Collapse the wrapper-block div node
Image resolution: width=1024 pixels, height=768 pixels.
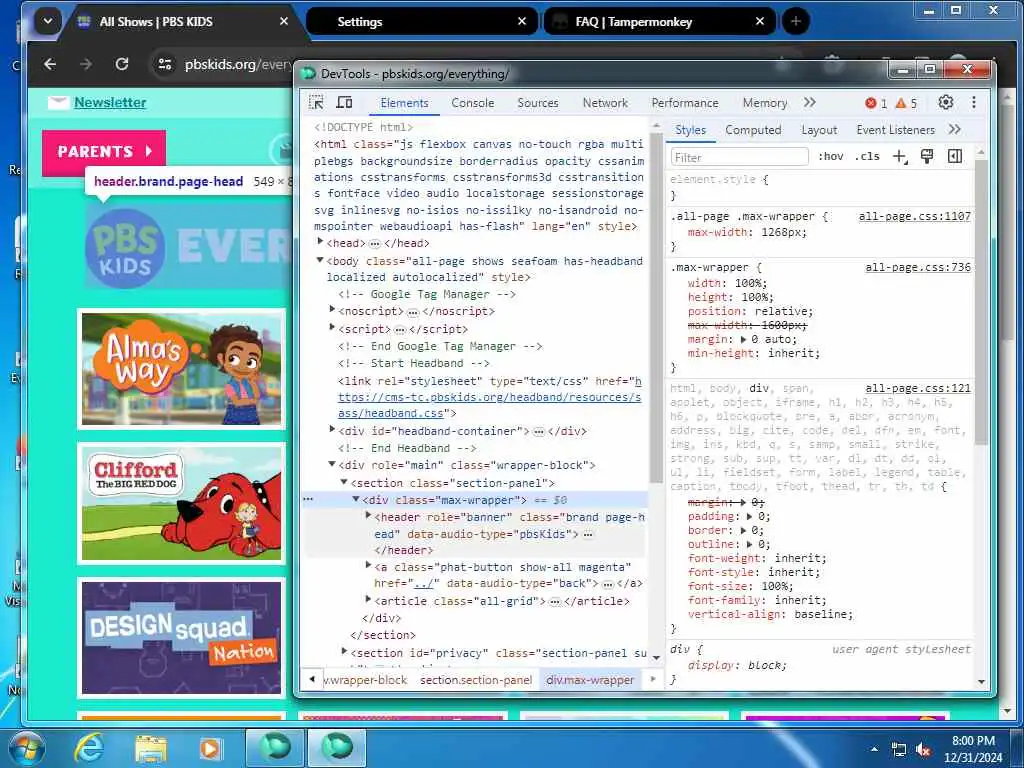point(332,464)
